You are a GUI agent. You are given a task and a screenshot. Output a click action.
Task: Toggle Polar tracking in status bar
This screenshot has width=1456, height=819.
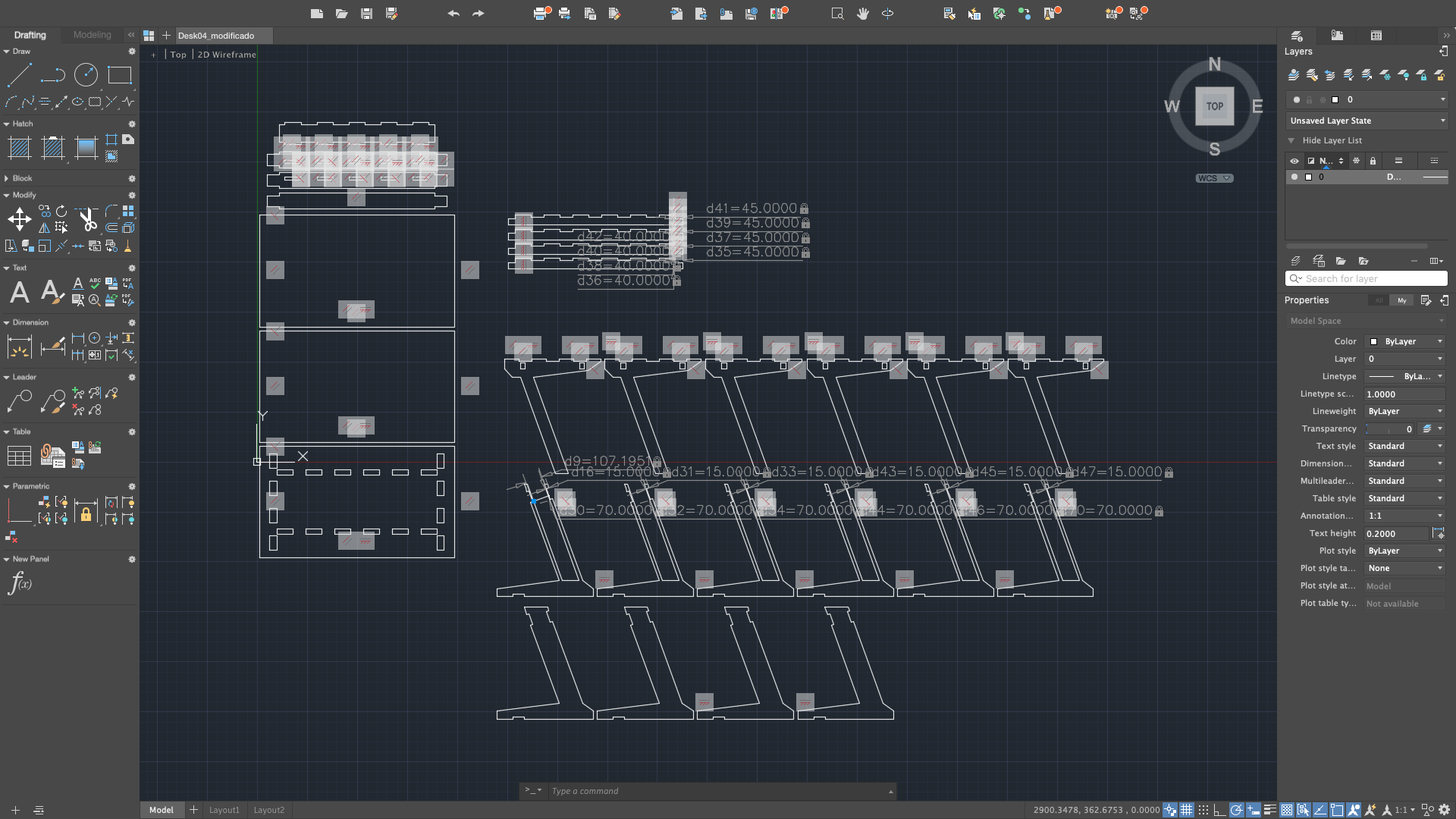click(1237, 810)
